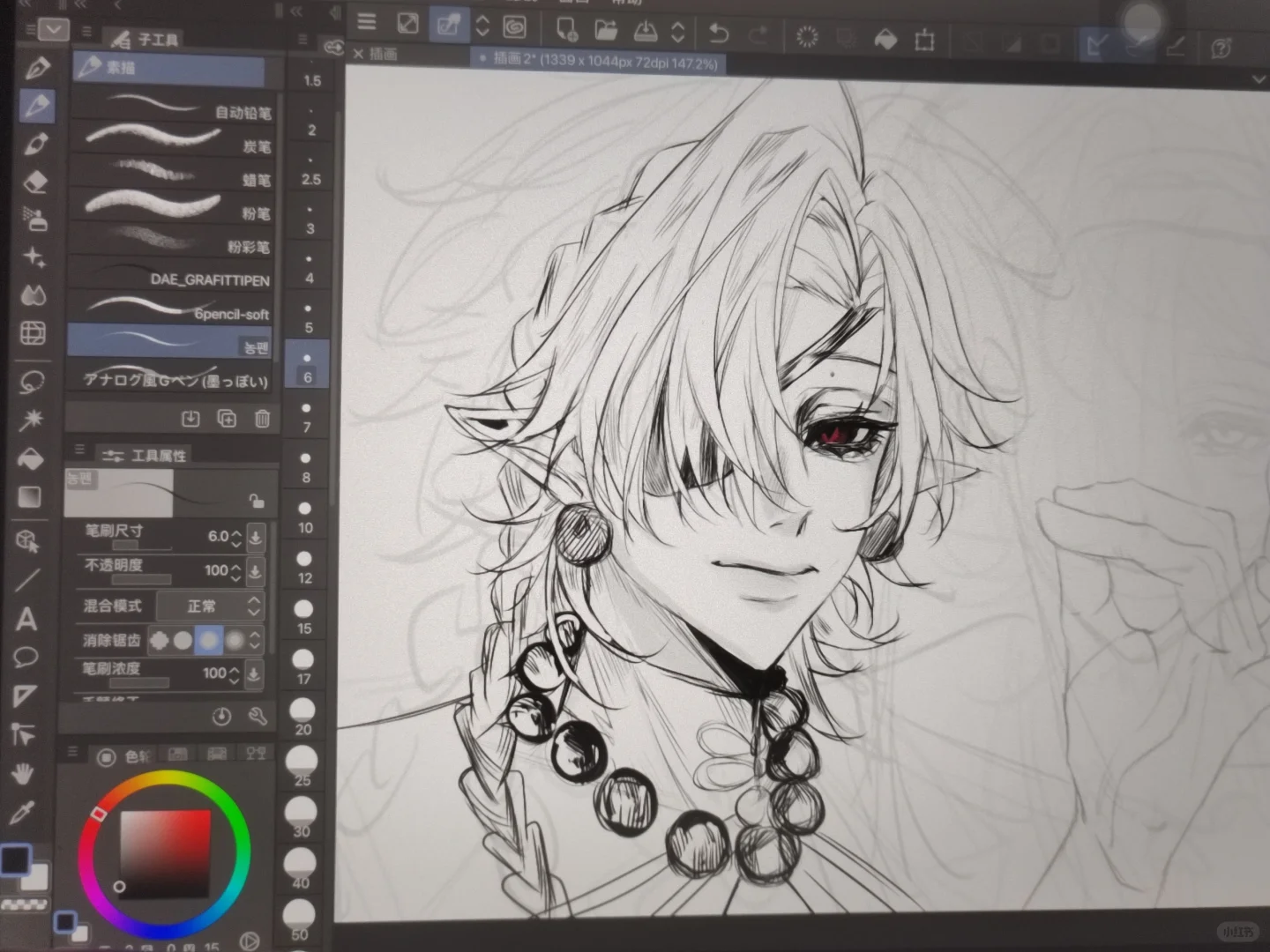Image resolution: width=1270 pixels, height=952 pixels.
Task: Select the Eyedropper tool
Action: [x=21, y=813]
